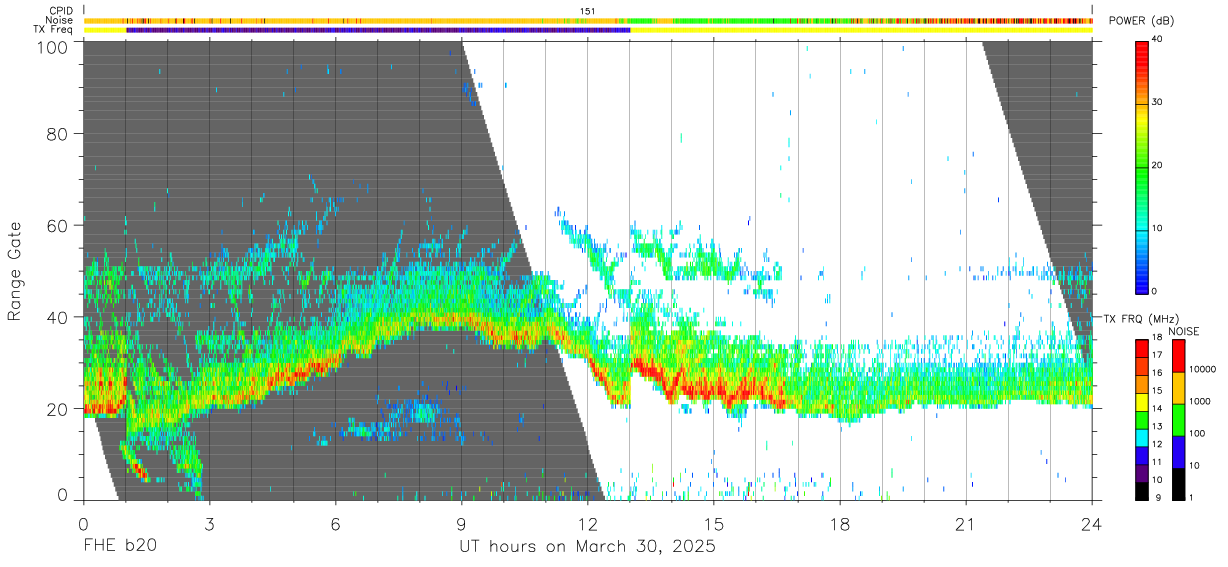Click the range gate tick label '20'
Screen dimensions: 1228x567
point(58,409)
